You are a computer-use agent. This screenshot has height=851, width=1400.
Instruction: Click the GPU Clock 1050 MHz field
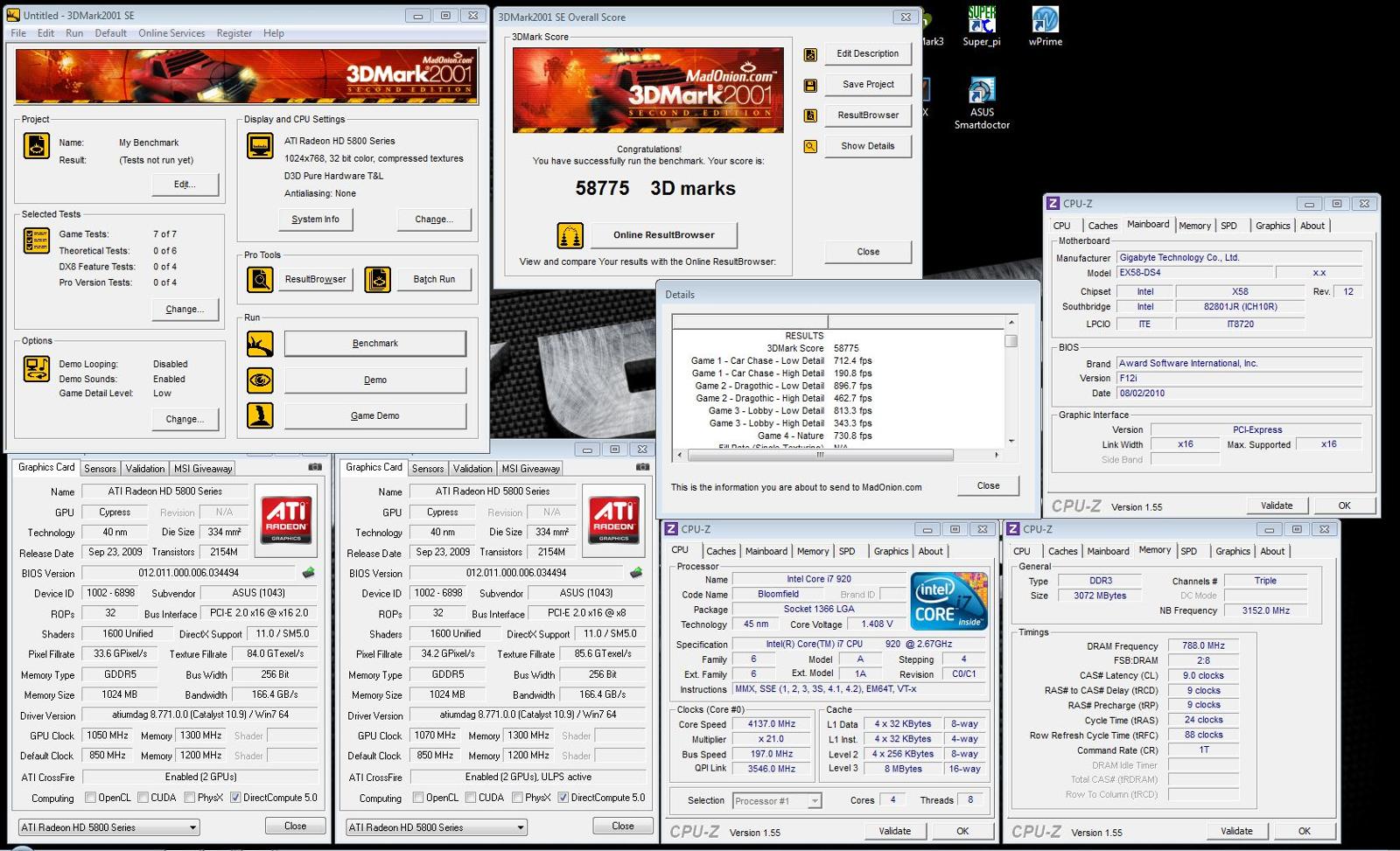pyautogui.click(x=108, y=736)
